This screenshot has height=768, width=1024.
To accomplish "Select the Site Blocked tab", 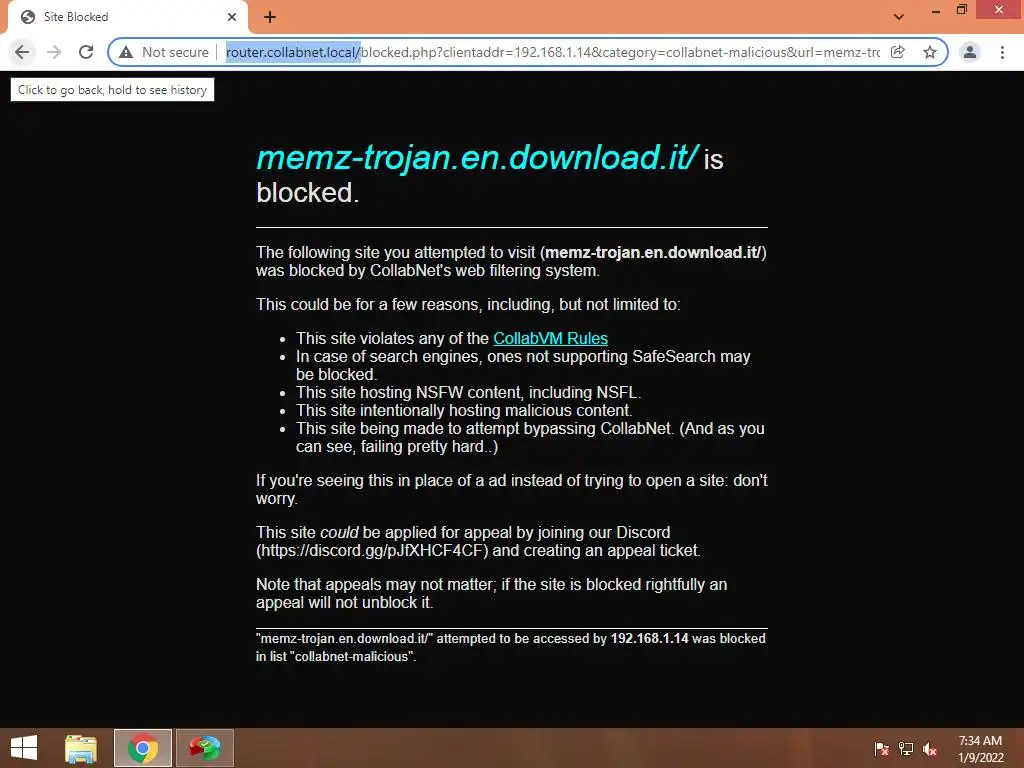I will (x=128, y=17).
